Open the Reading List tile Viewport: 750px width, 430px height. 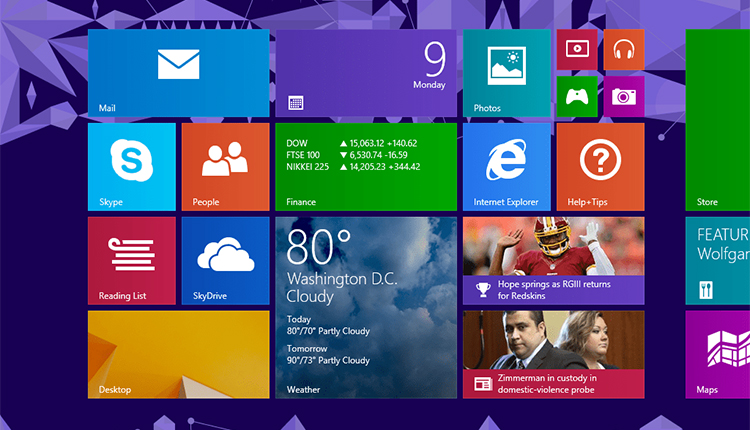131,260
